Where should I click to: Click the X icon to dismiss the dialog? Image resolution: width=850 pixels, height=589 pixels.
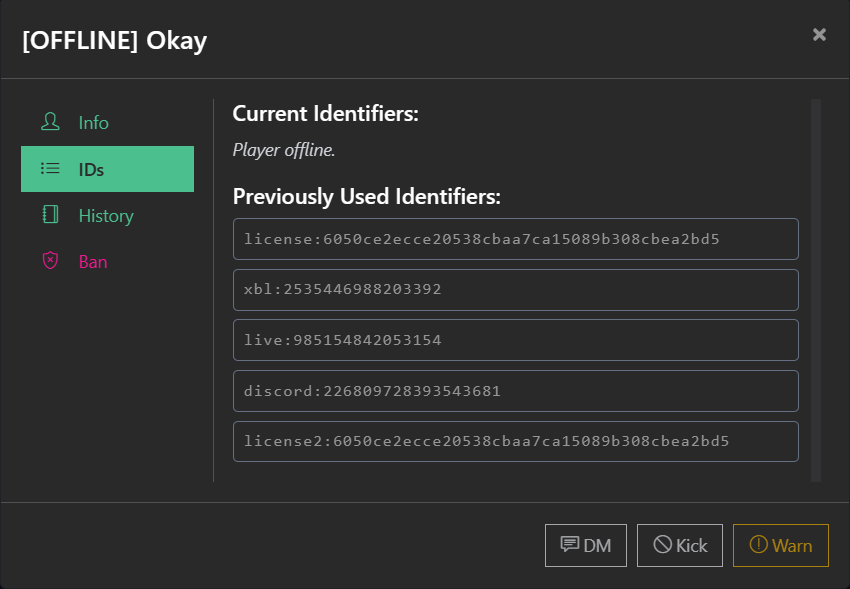click(x=819, y=34)
